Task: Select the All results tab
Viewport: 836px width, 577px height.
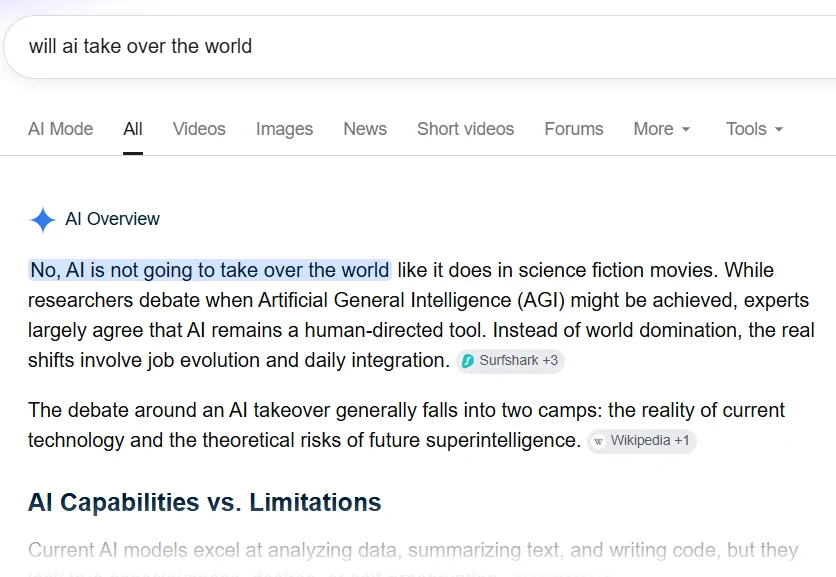Action: click(x=133, y=129)
